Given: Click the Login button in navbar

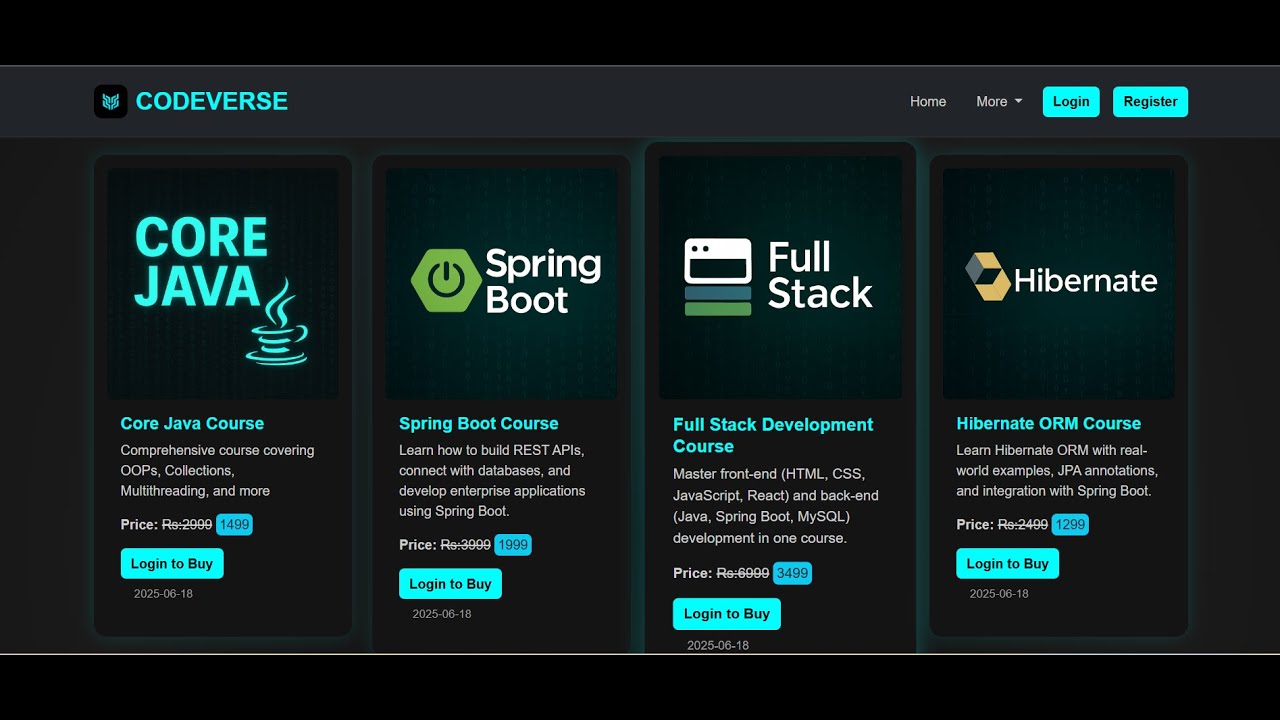Looking at the screenshot, I should [x=1071, y=101].
